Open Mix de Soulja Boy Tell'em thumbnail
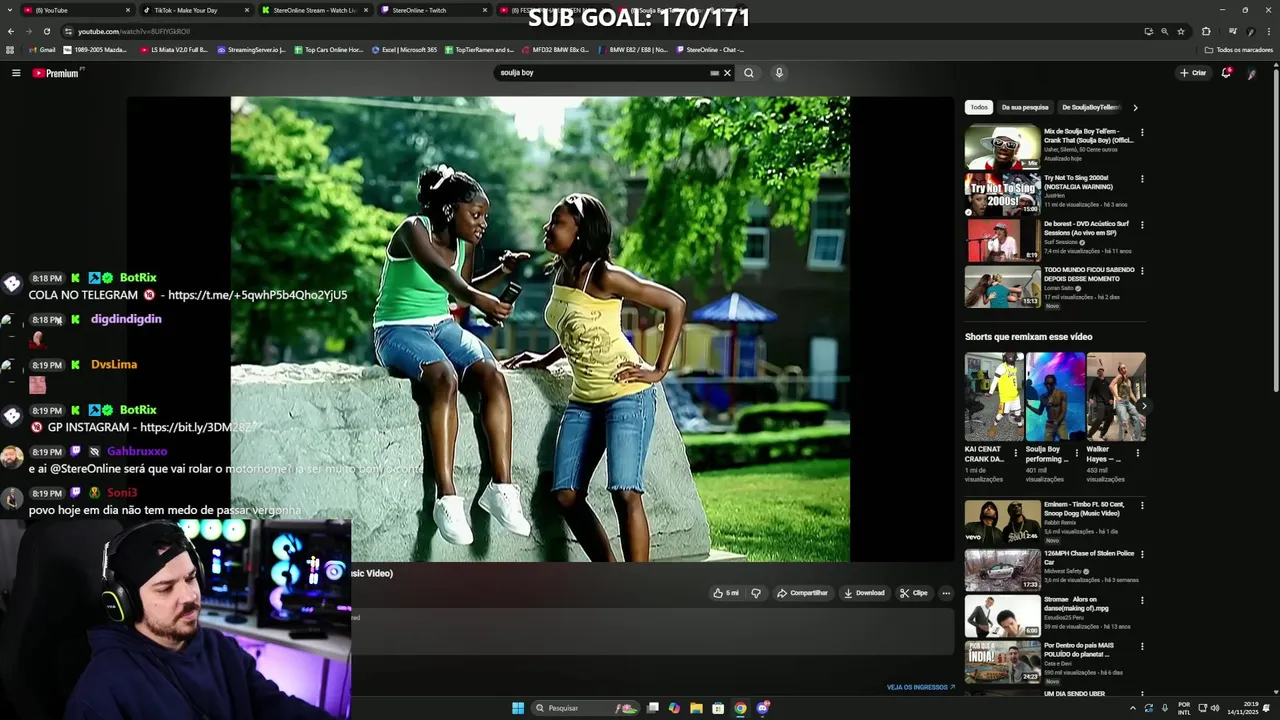 point(1002,147)
